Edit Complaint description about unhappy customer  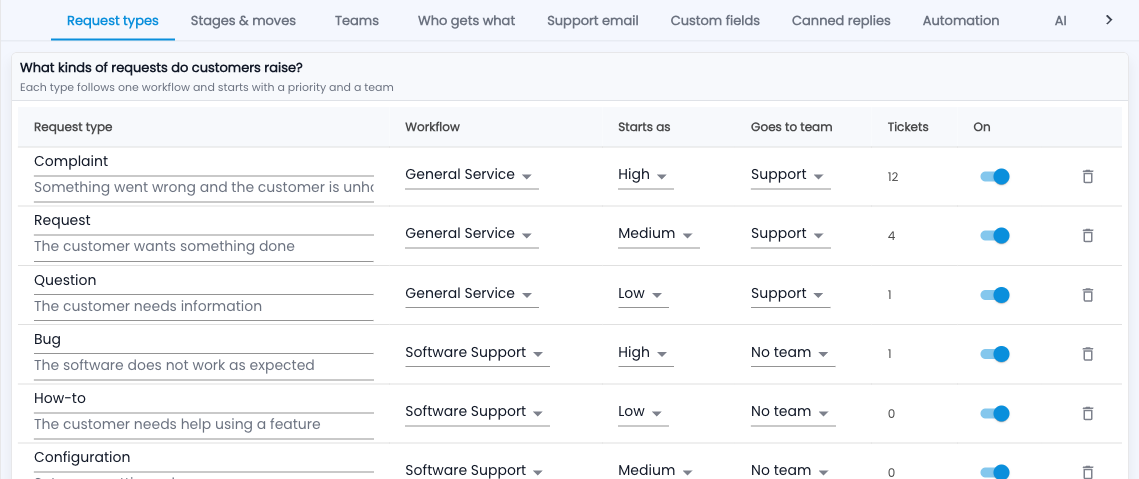point(203,188)
